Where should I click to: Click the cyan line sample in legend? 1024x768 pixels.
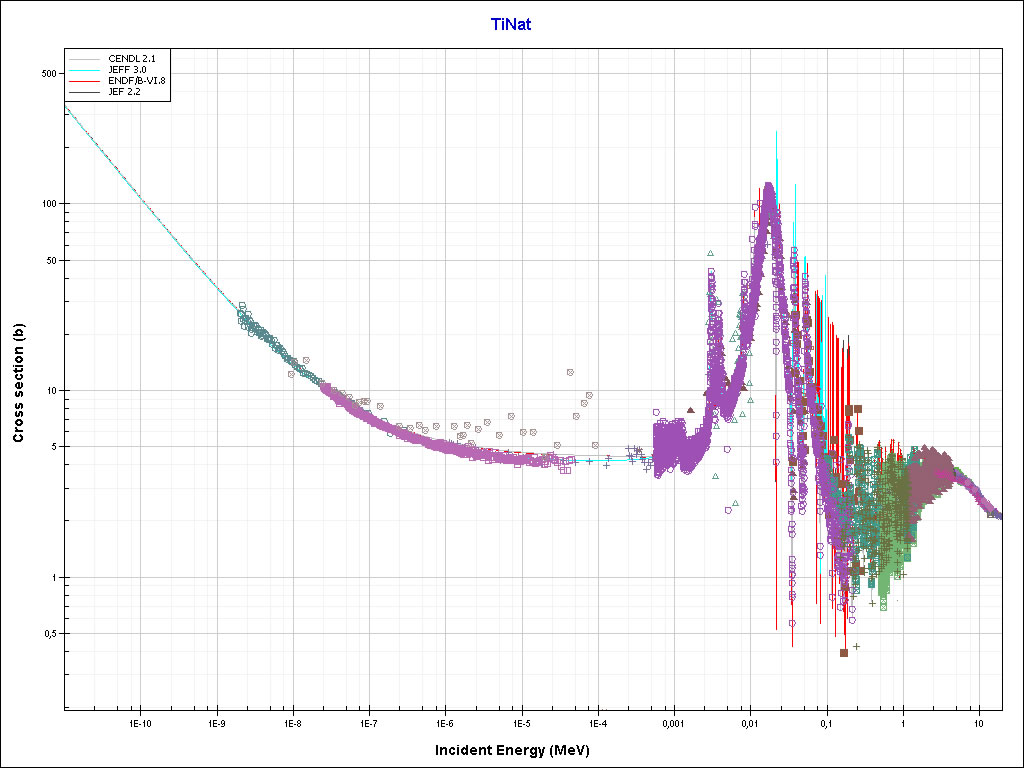click(x=85, y=70)
